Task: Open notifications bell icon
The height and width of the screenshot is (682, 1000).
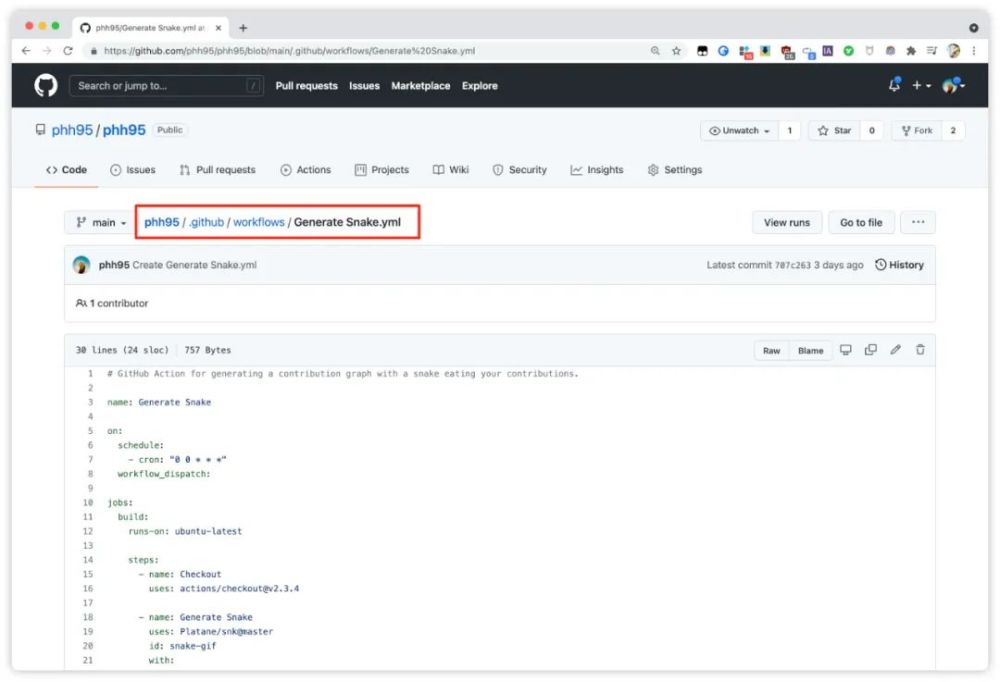Action: (x=895, y=85)
